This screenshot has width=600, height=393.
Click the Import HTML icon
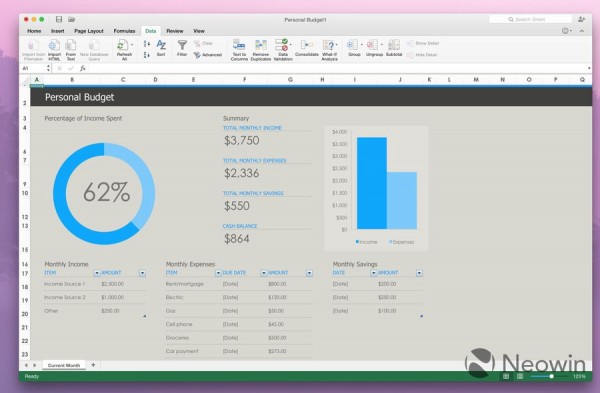pos(54,45)
